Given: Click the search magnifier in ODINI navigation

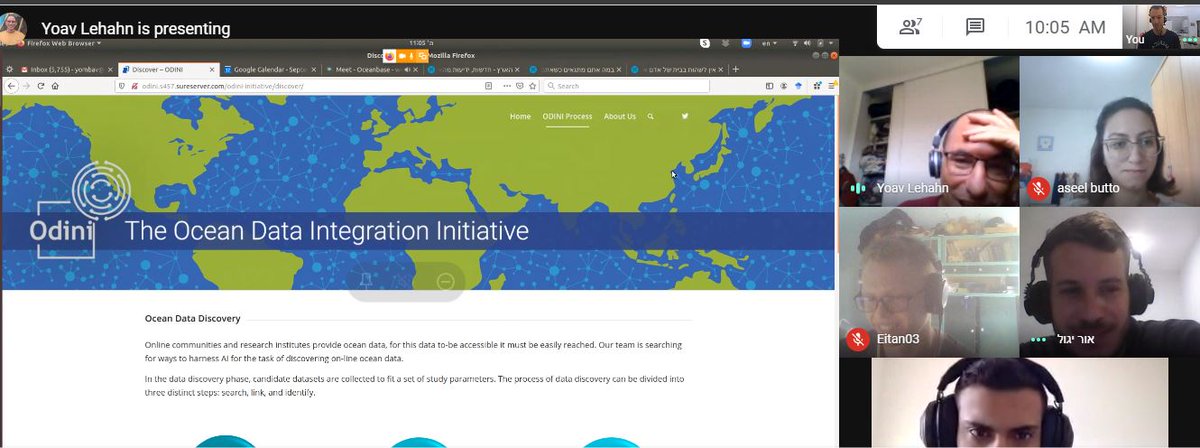Looking at the screenshot, I should (x=651, y=116).
